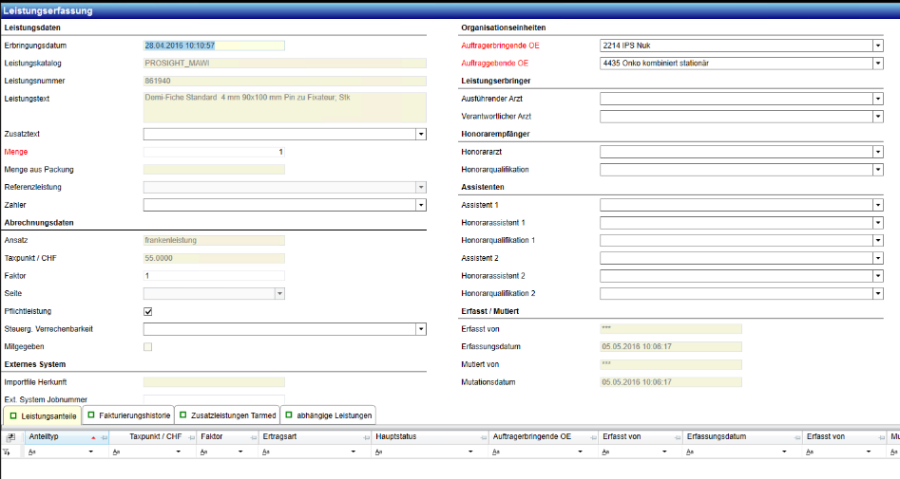The width and height of the screenshot is (900, 479).
Task: Select the Erbringungsdatum date field
Action: tap(213, 45)
